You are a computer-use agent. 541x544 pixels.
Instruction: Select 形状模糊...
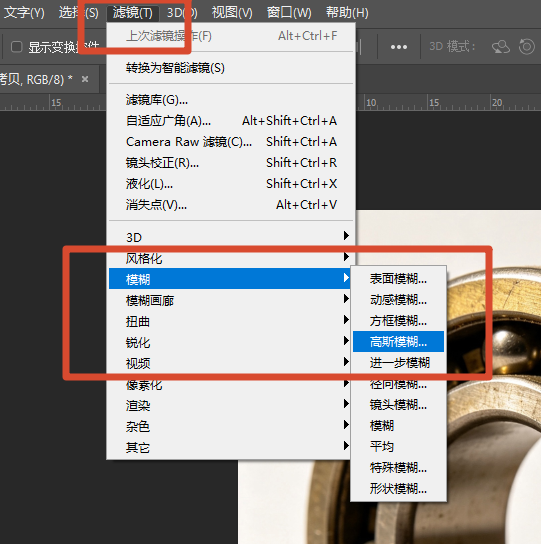point(398,489)
